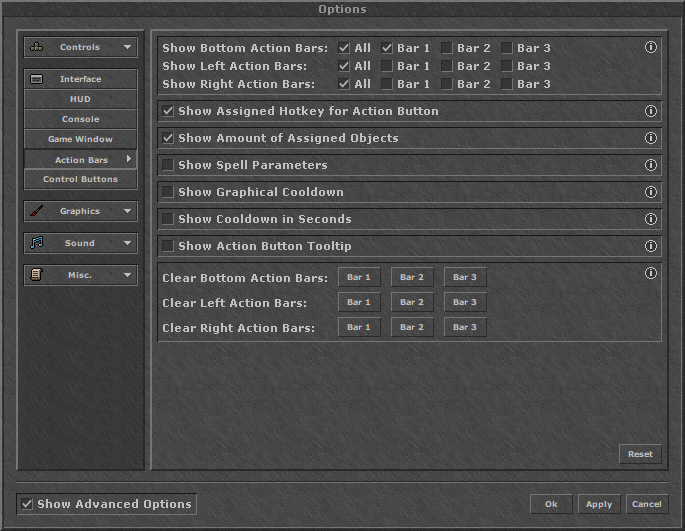This screenshot has height=531, width=685.
Task: Open the Control Buttons page
Action: (x=80, y=179)
